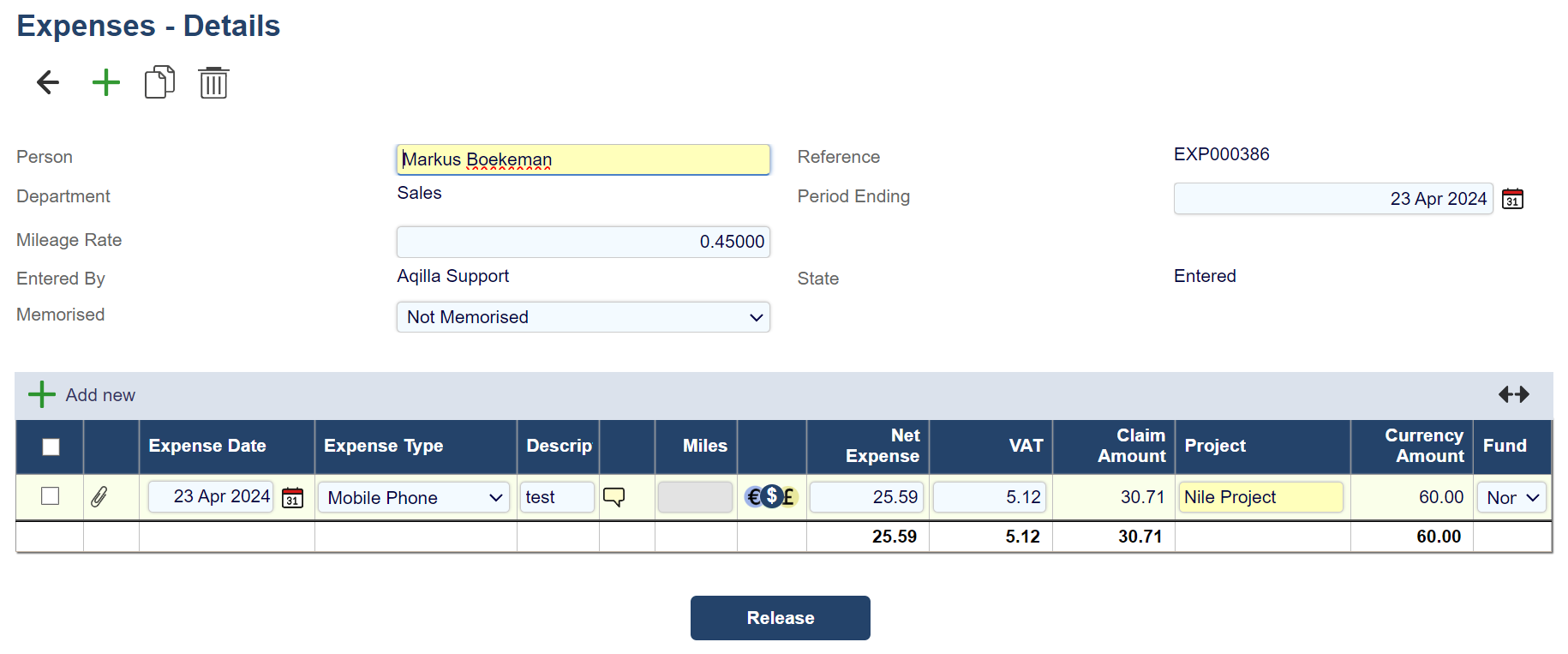Viewport: 1568px width, 654px height.
Task: Open the Fund dropdown showing Nor
Action: (1512, 498)
